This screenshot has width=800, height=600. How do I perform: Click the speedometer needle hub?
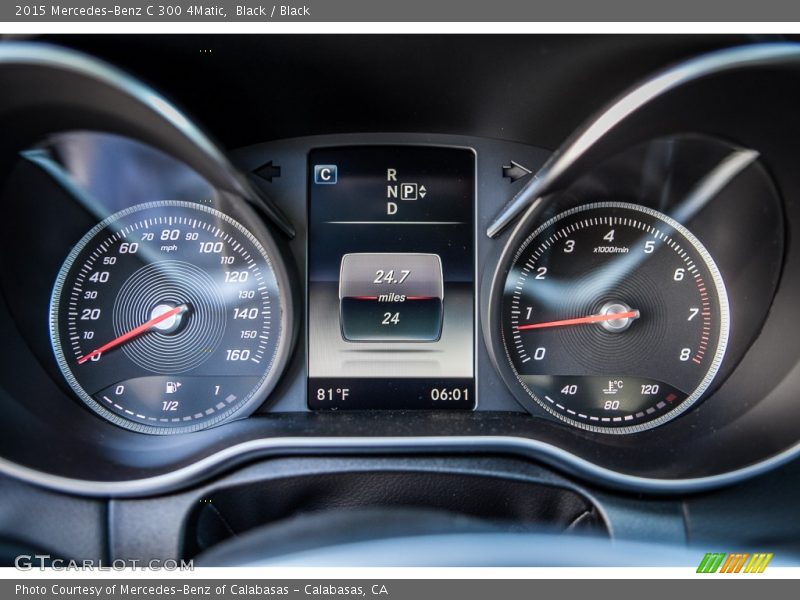tap(167, 316)
